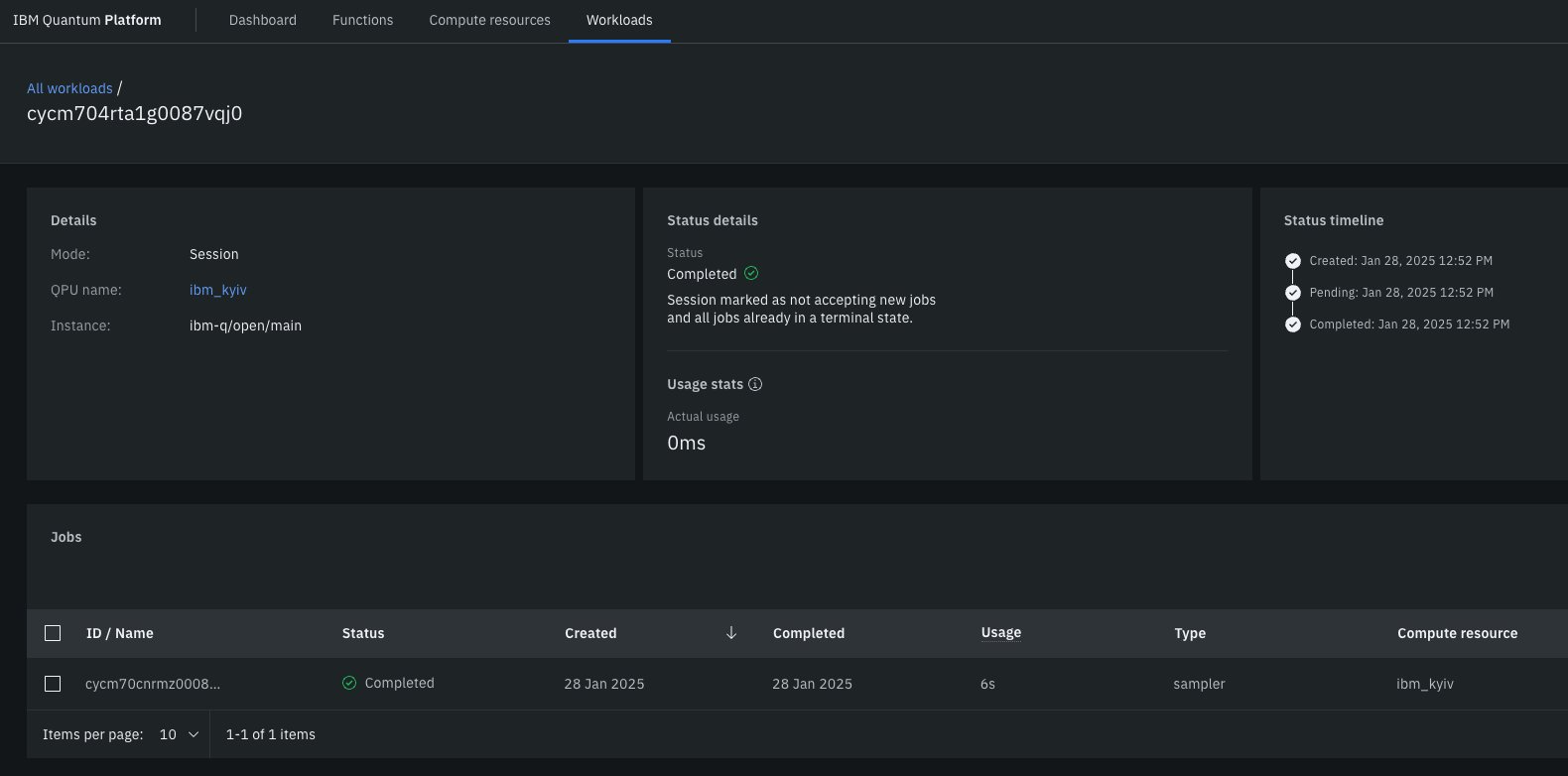
Task: Click the workload ID title cycm704rta1g0087vqj0
Action: (135, 113)
